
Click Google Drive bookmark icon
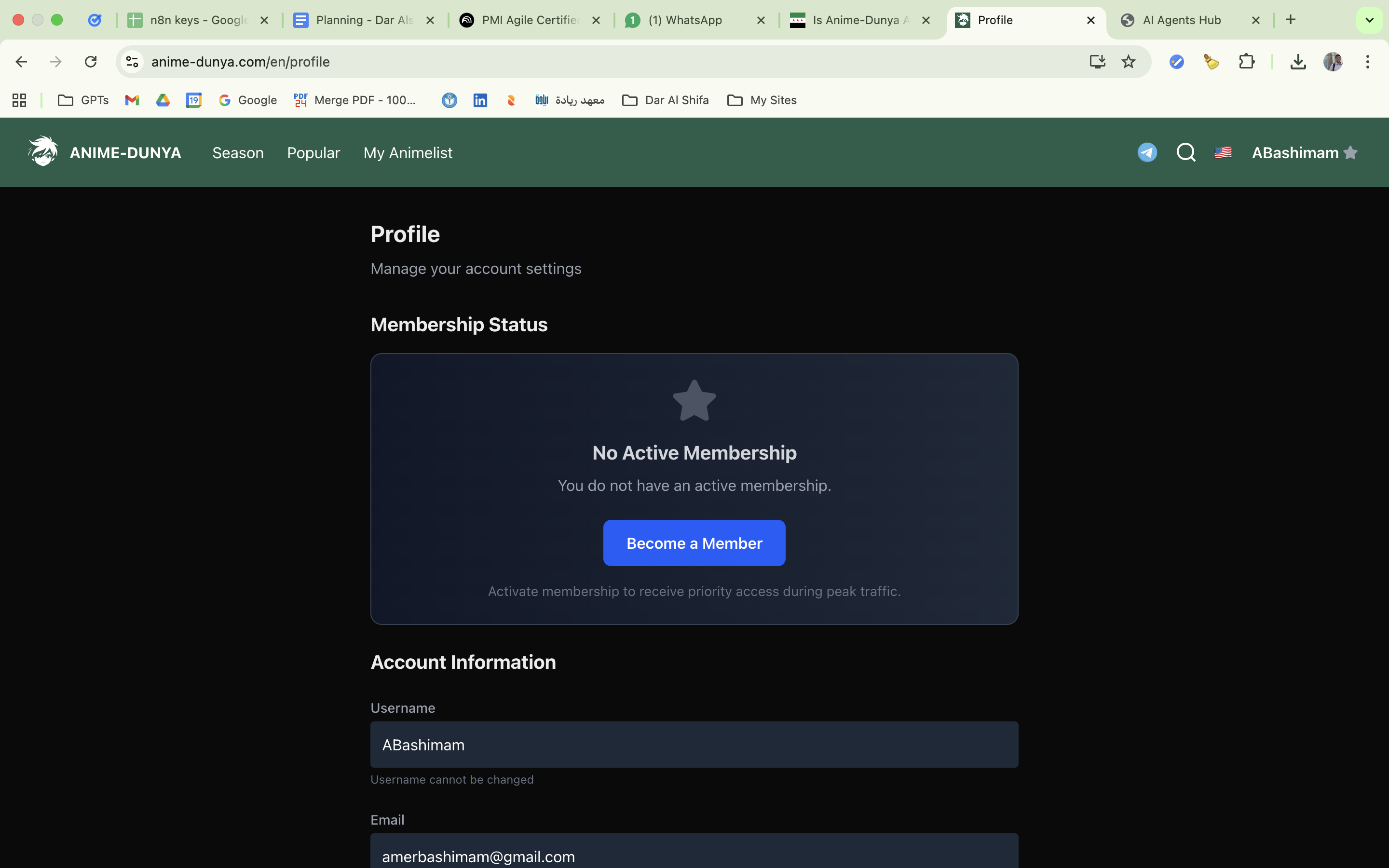pos(163,100)
